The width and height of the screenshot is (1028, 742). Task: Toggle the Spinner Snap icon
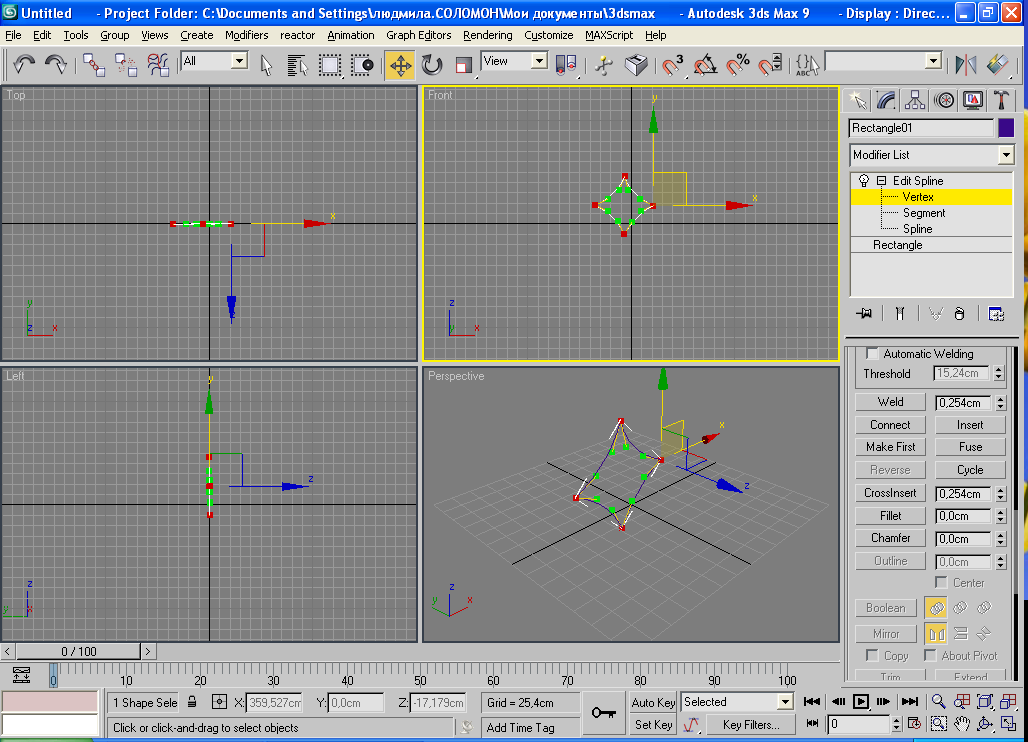(x=770, y=64)
